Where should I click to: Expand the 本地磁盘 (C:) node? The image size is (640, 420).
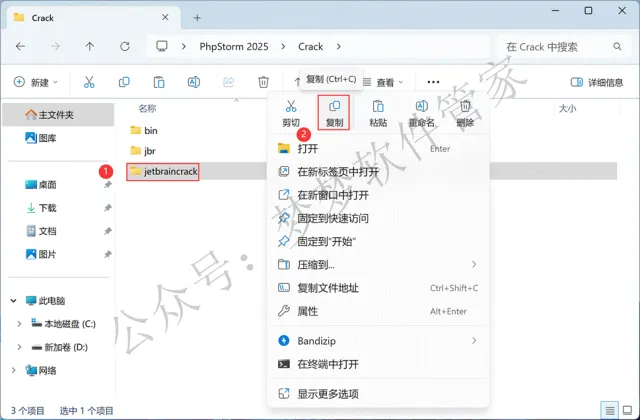click(19, 324)
